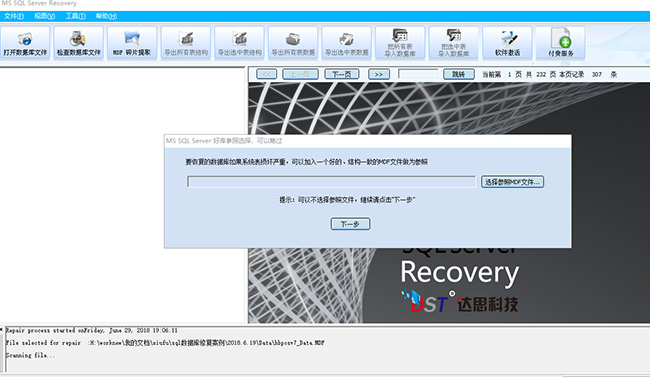This screenshot has width=650, height=377.
Task: Focus the page number input field
Action: coord(418,74)
